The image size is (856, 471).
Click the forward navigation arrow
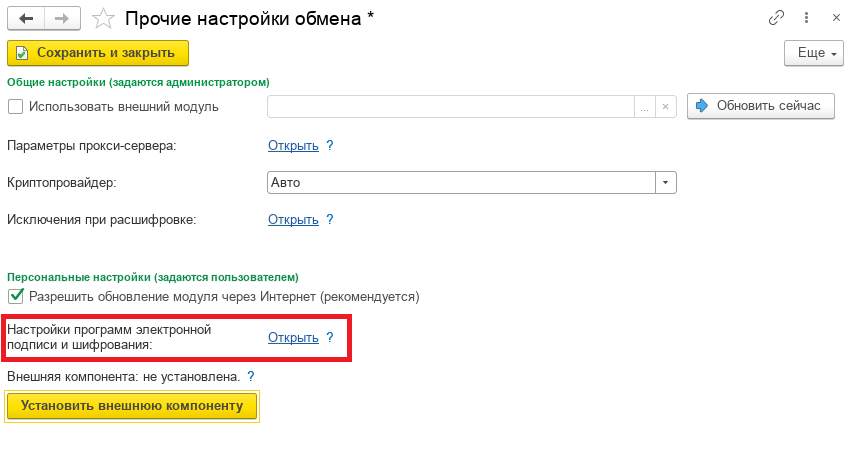(60, 18)
